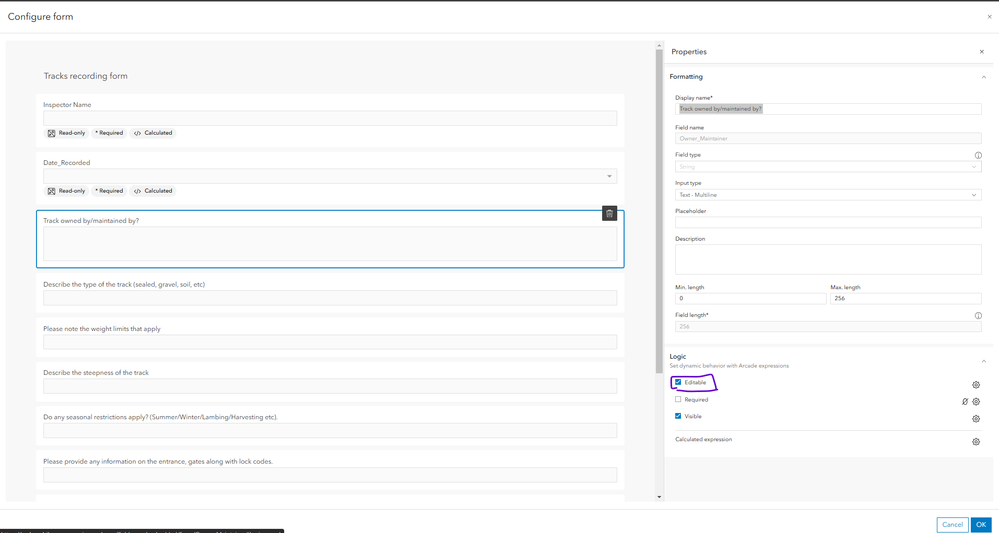Click the Tracks recording form title
999x533 pixels.
(85, 76)
